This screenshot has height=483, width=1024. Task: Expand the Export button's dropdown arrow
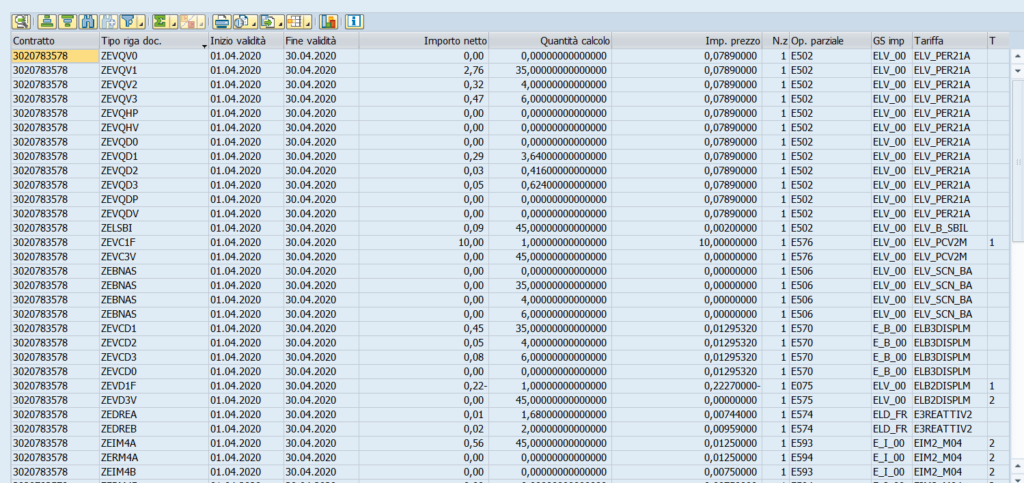tap(281, 22)
